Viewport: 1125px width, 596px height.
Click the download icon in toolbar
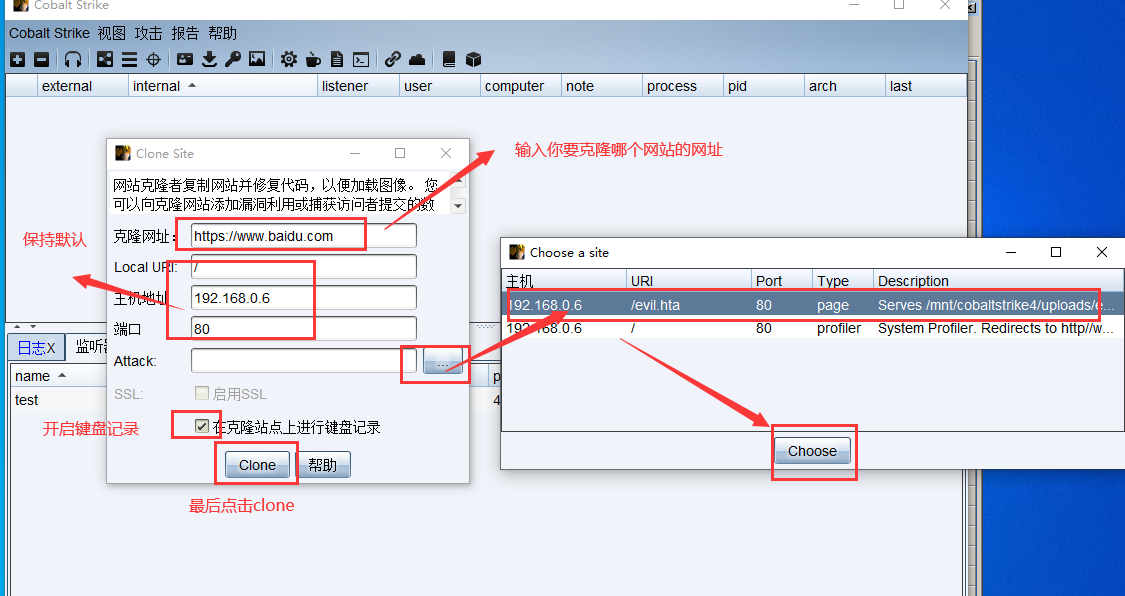(x=209, y=60)
